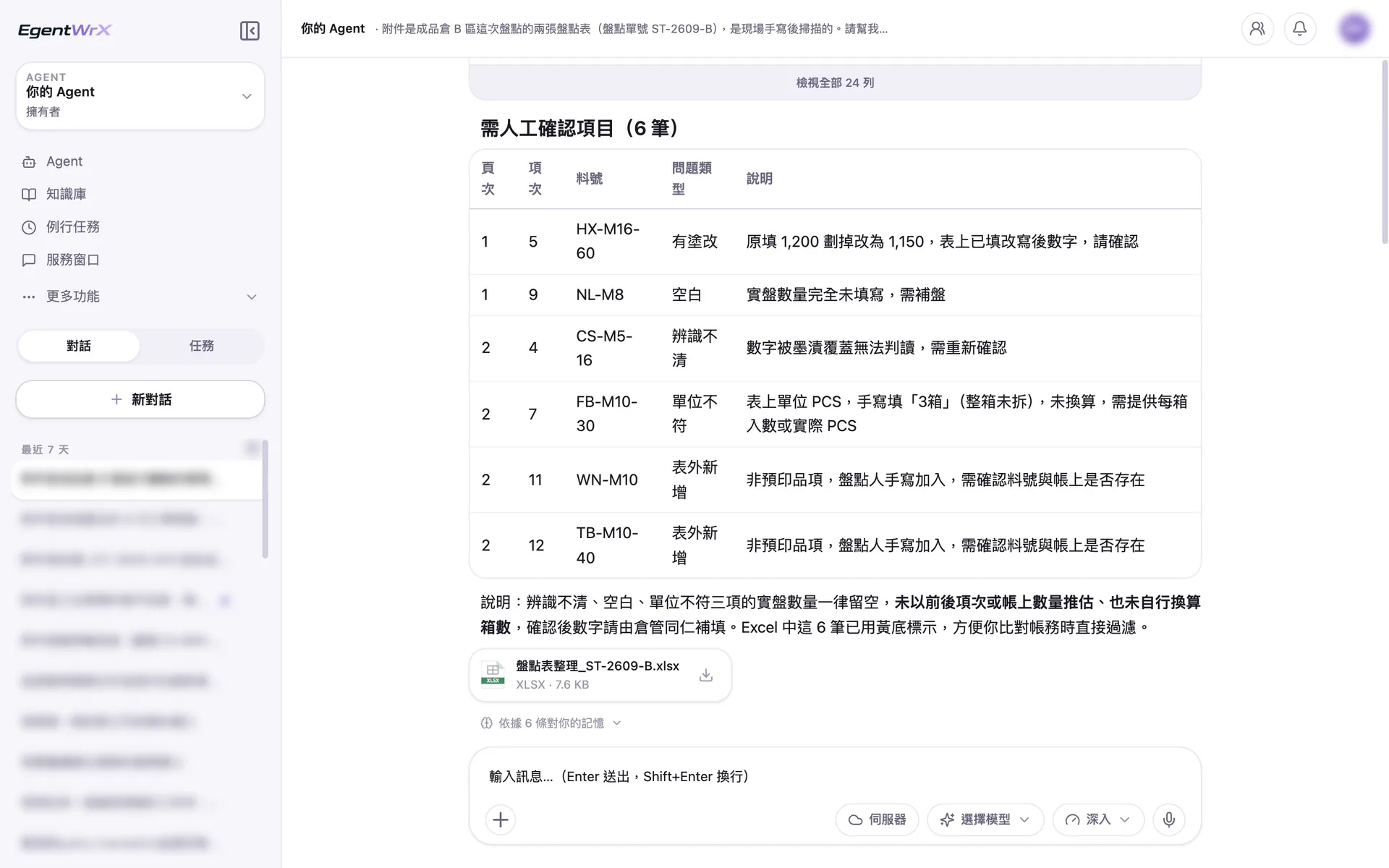Viewport: 1389px width, 868px height.
Task: Select the FB-M10-30 cell
Action: pyautogui.click(x=612, y=414)
